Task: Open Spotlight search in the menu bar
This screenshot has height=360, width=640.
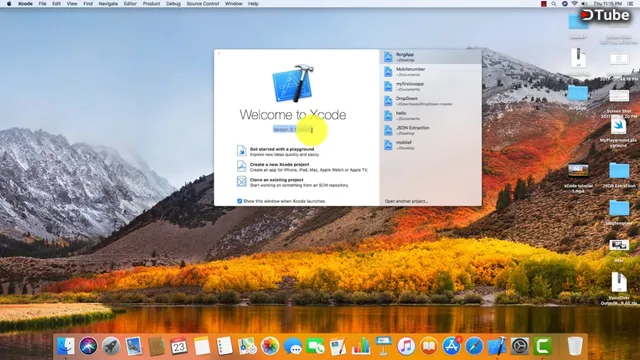Action: click(554, 4)
